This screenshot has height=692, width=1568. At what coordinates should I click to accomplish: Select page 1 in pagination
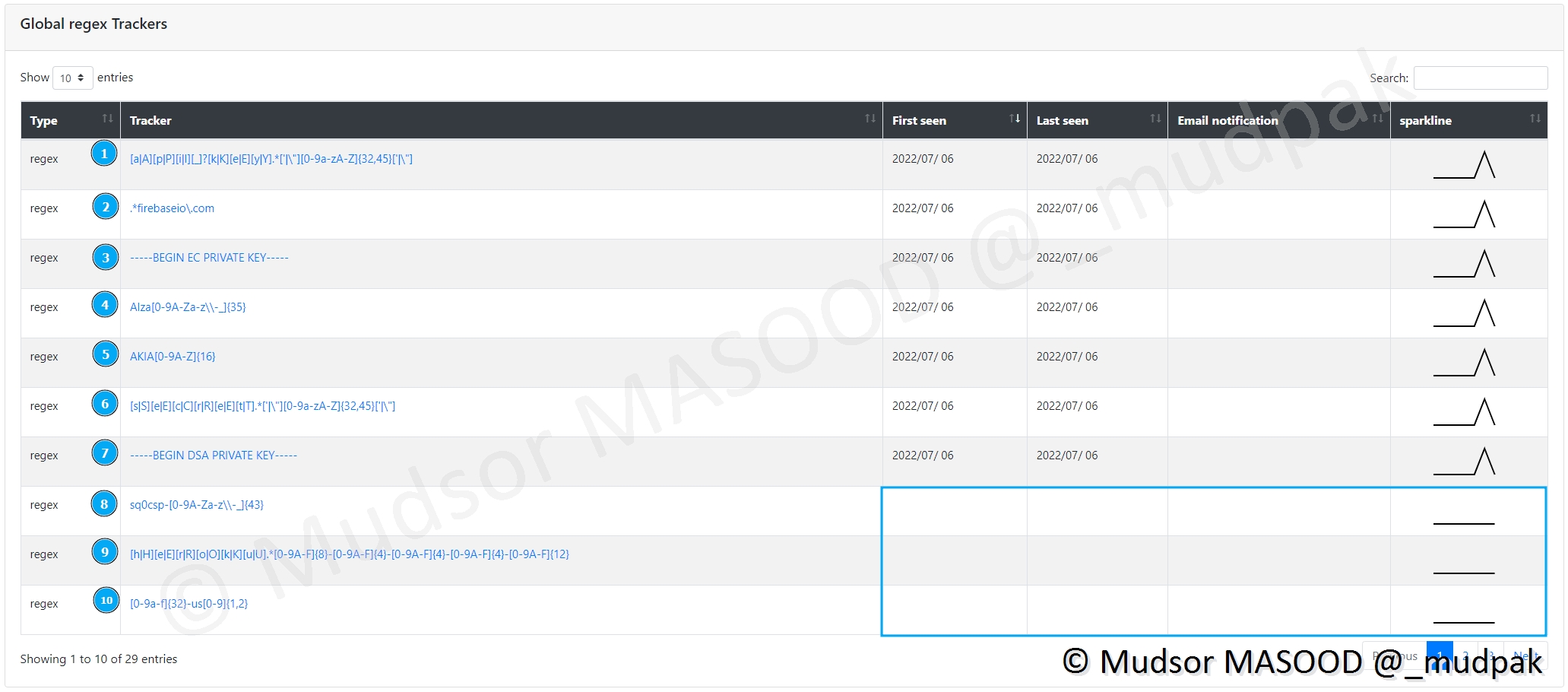[x=1440, y=655]
